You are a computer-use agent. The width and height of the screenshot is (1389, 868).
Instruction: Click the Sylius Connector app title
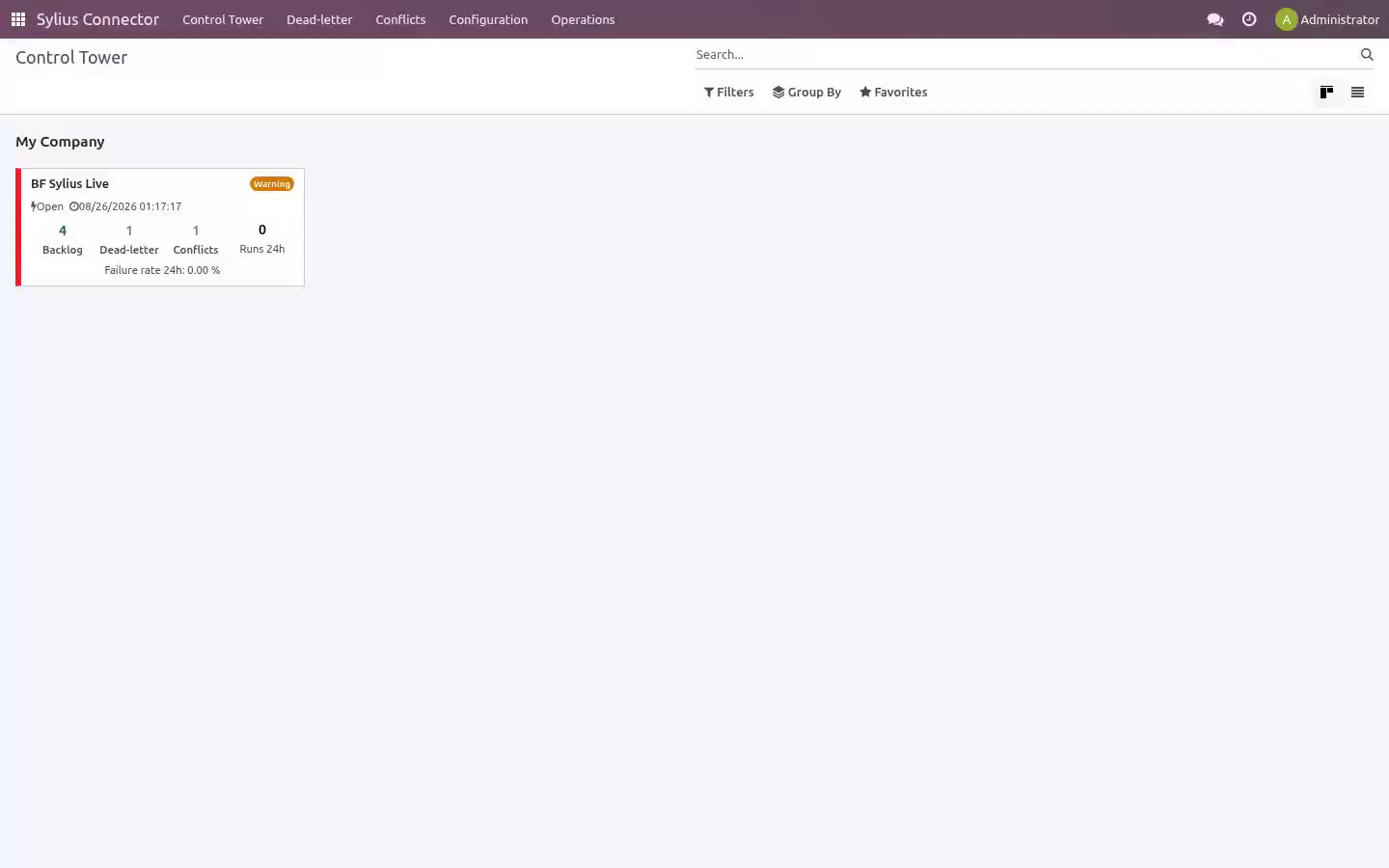point(97,19)
